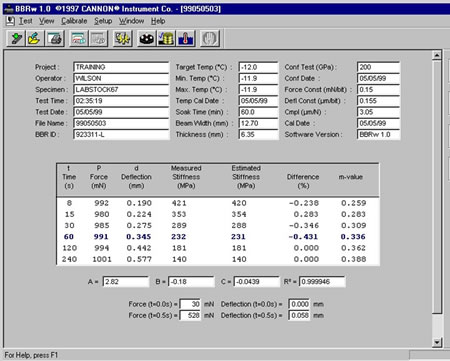
Task: Open the Window menu
Action: pyautogui.click(x=131, y=21)
